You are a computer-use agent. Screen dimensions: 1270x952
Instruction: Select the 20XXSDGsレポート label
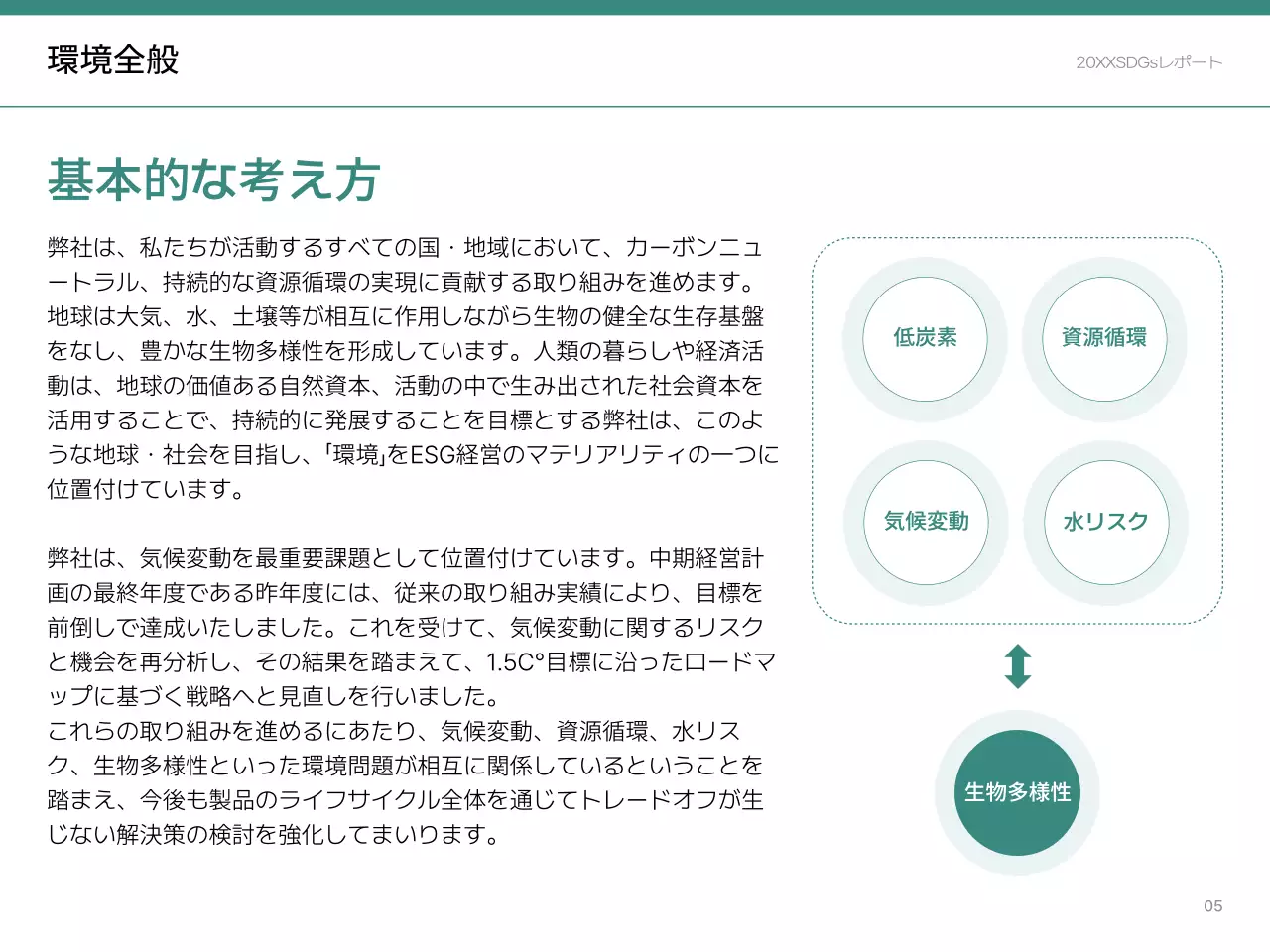coord(1148,61)
